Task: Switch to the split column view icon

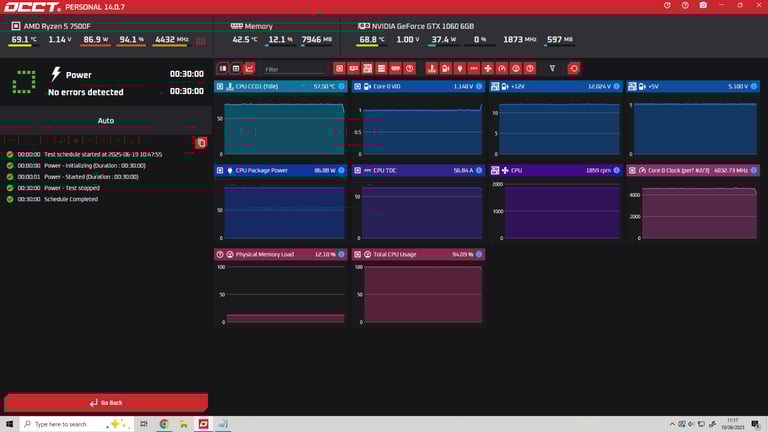Action: click(223, 69)
